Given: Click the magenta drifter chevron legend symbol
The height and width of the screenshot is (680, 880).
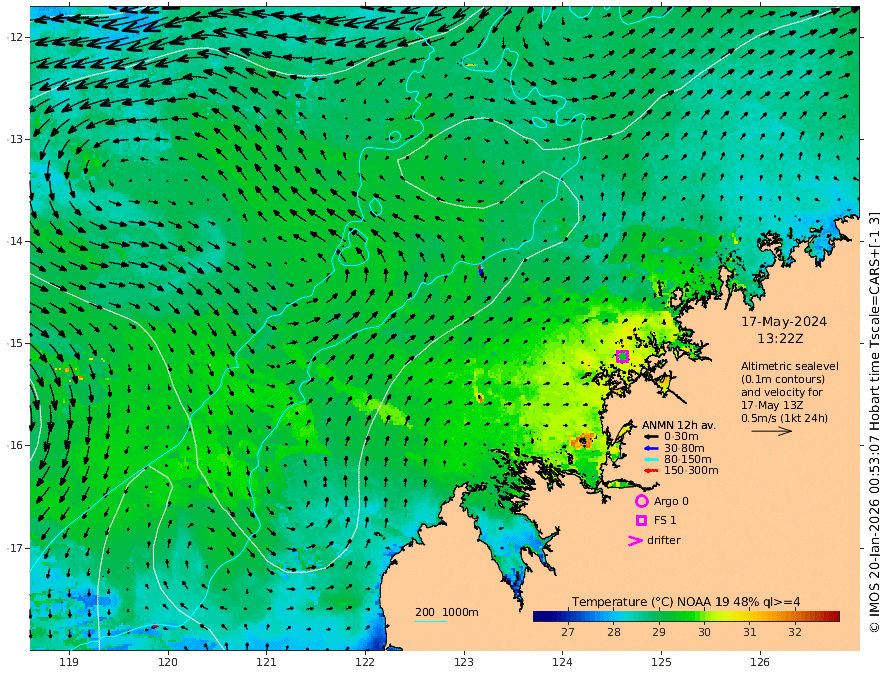Looking at the screenshot, I should [x=635, y=540].
